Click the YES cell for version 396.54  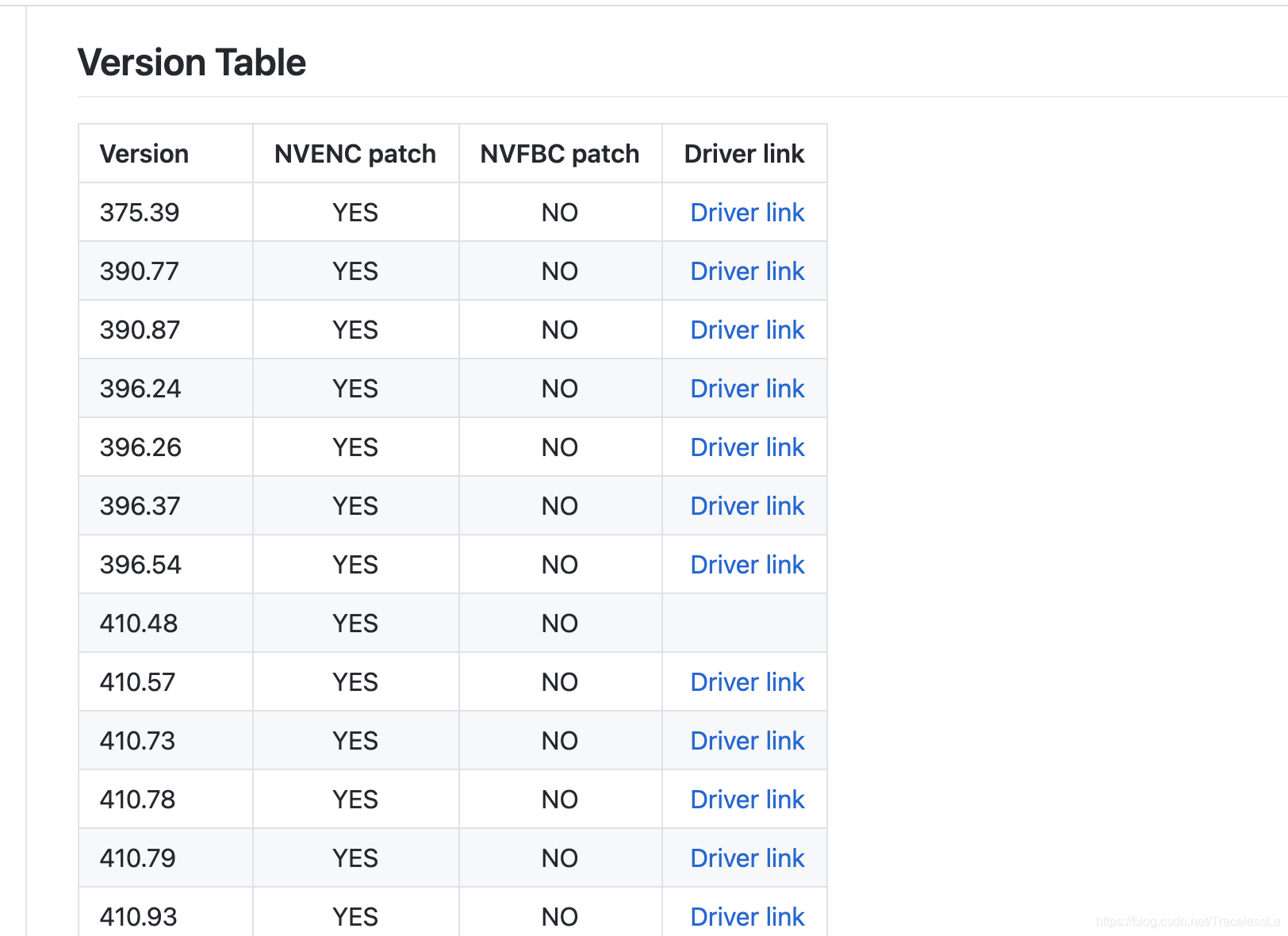point(355,565)
